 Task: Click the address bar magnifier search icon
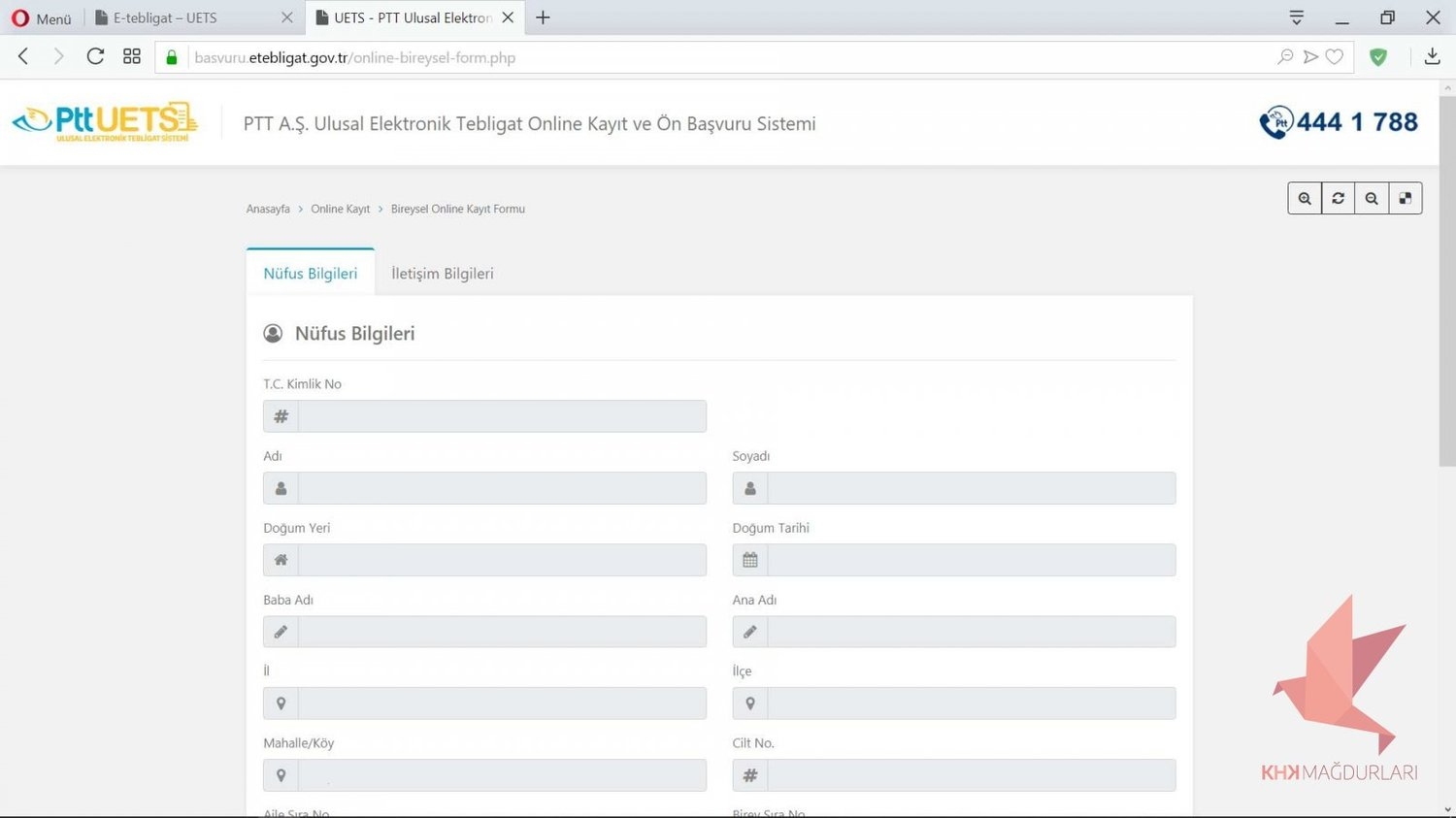tap(1285, 56)
